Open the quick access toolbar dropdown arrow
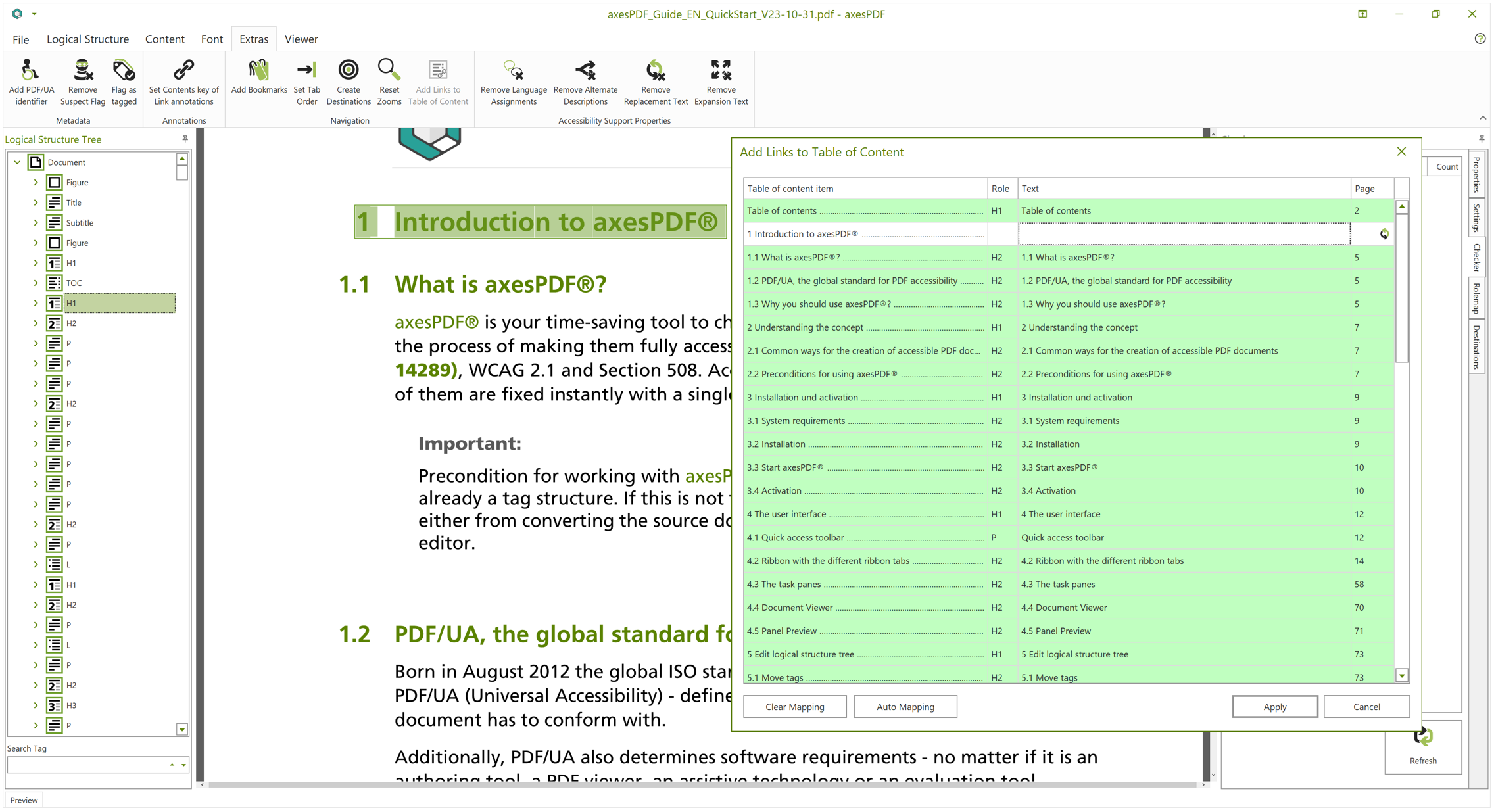Screen dimensions: 1494x812 tap(34, 14)
